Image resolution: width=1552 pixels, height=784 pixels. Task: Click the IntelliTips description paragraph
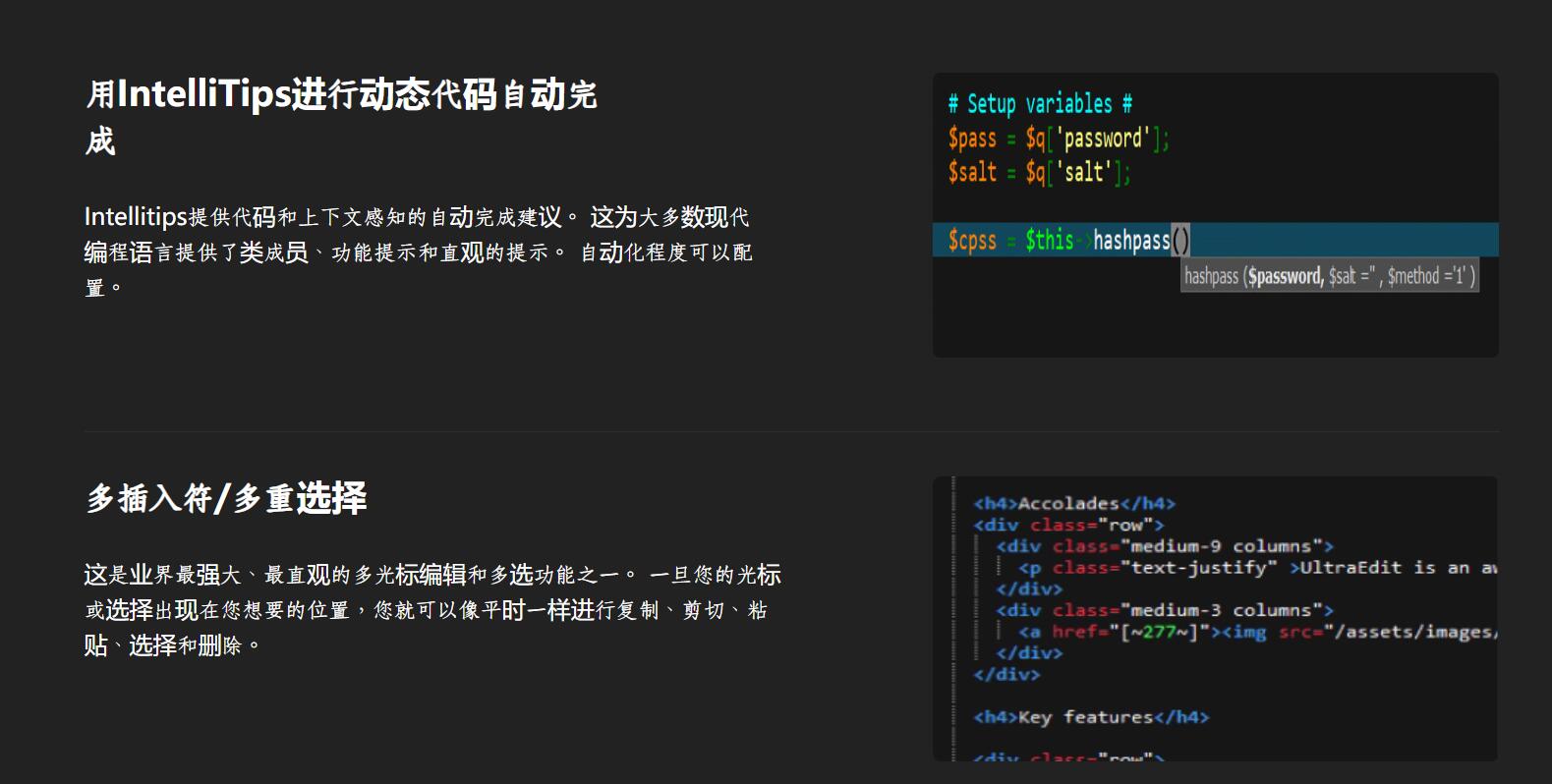(418, 252)
